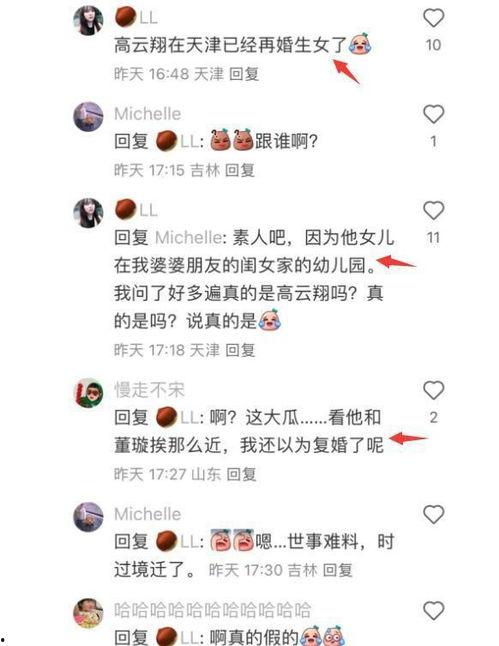The width and height of the screenshot is (499, 646).
Task: Like LL's reply with 11 likes
Action: click(433, 211)
